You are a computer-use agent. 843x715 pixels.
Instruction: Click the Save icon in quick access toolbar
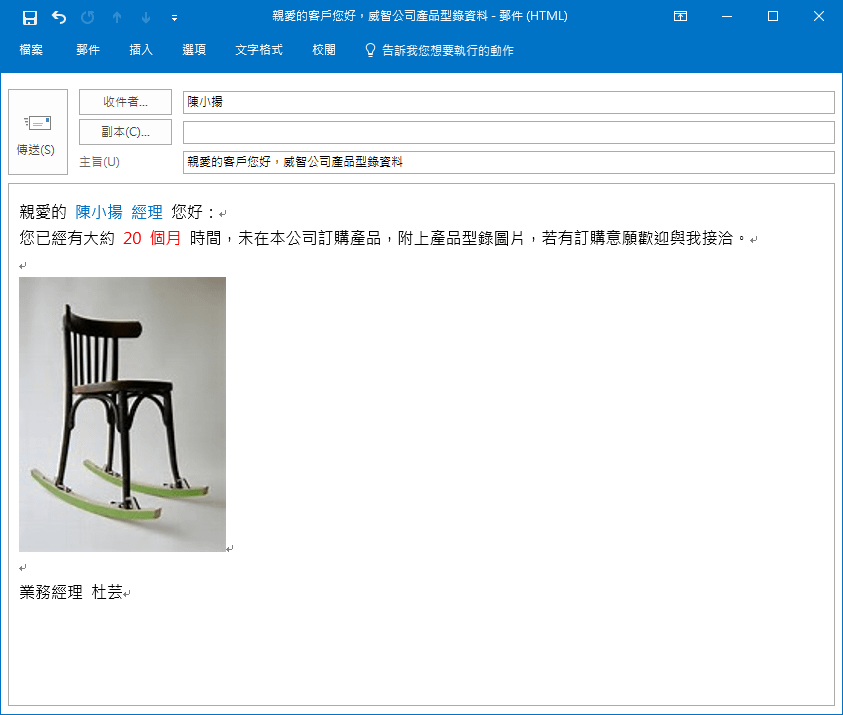[30, 17]
